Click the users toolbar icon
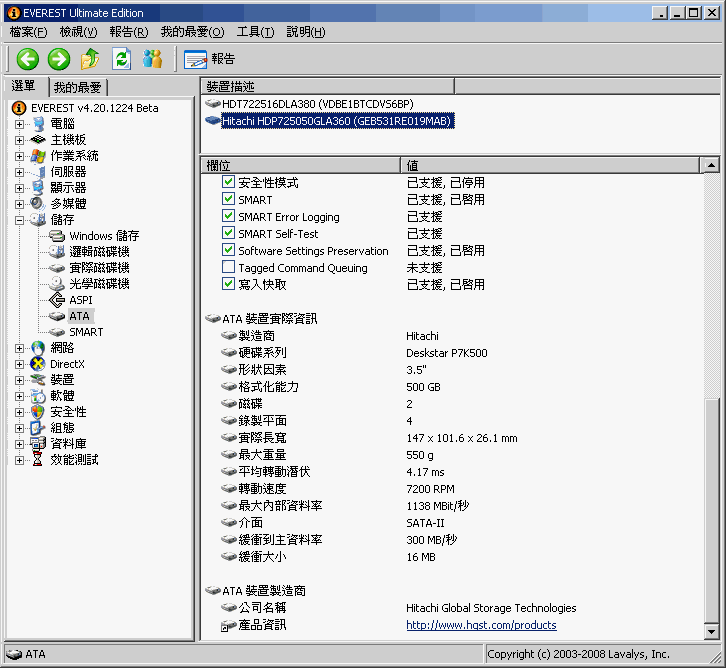This screenshot has height=668, width=726. (152, 59)
